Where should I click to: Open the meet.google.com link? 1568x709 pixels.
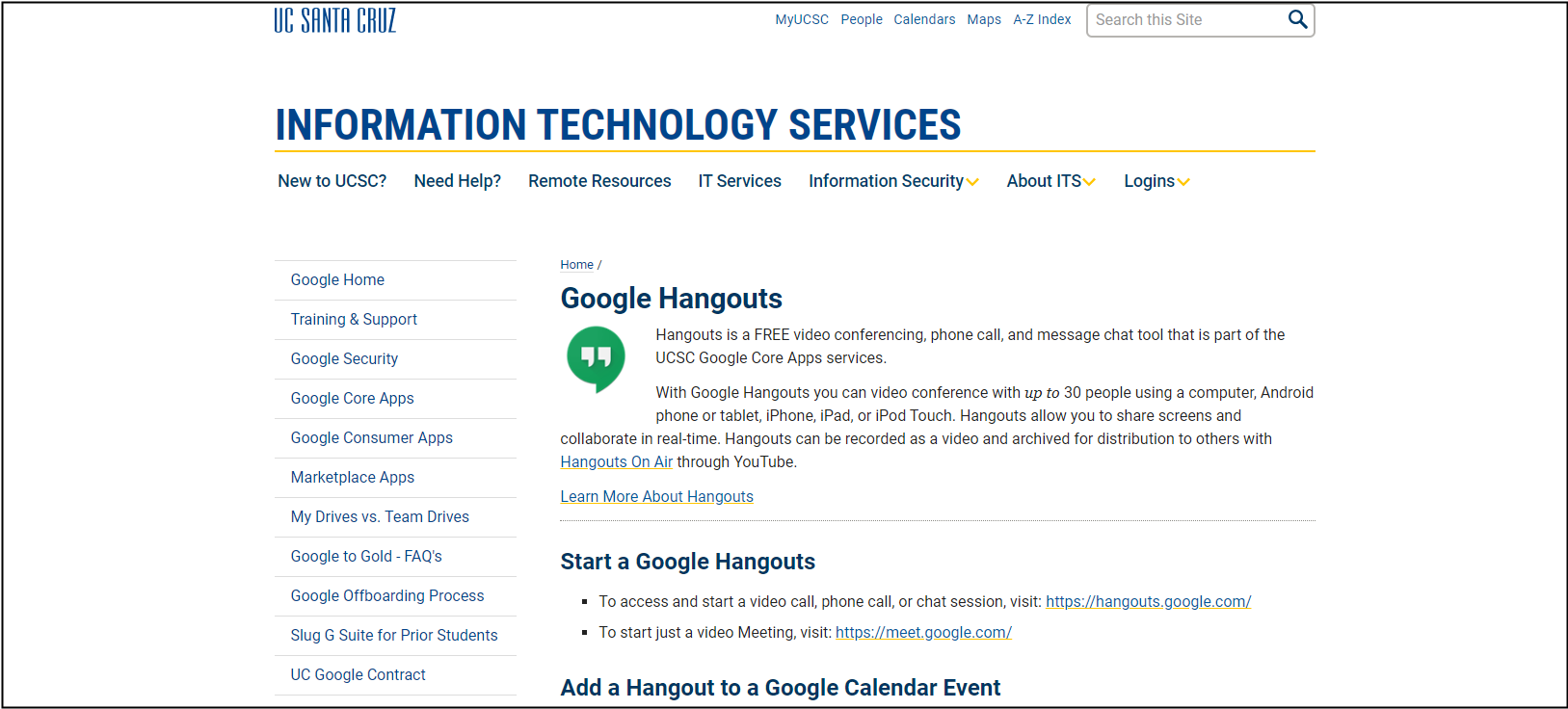pyautogui.click(x=923, y=633)
